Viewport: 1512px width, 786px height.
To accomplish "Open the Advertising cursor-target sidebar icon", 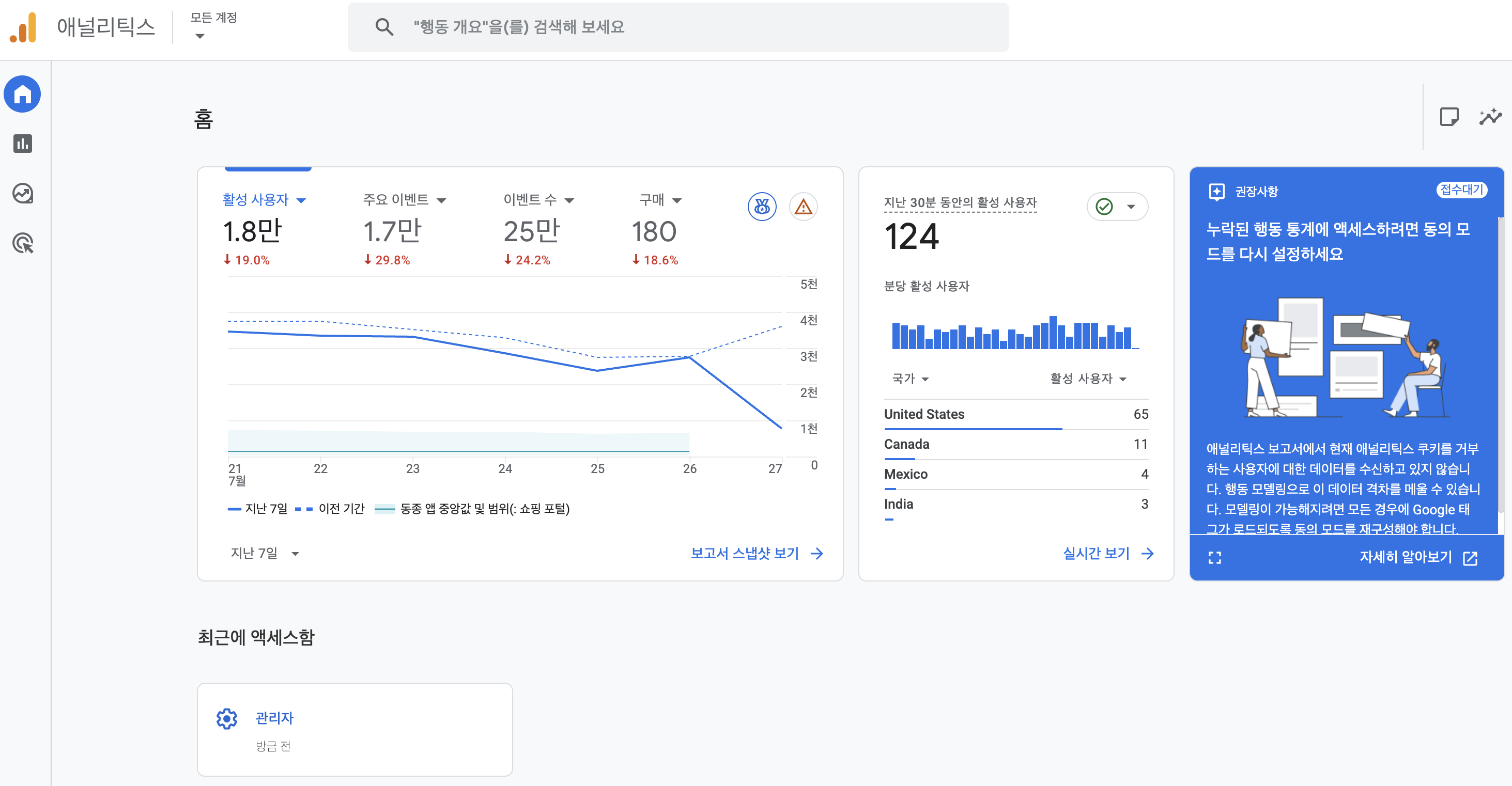I will click(22, 243).
